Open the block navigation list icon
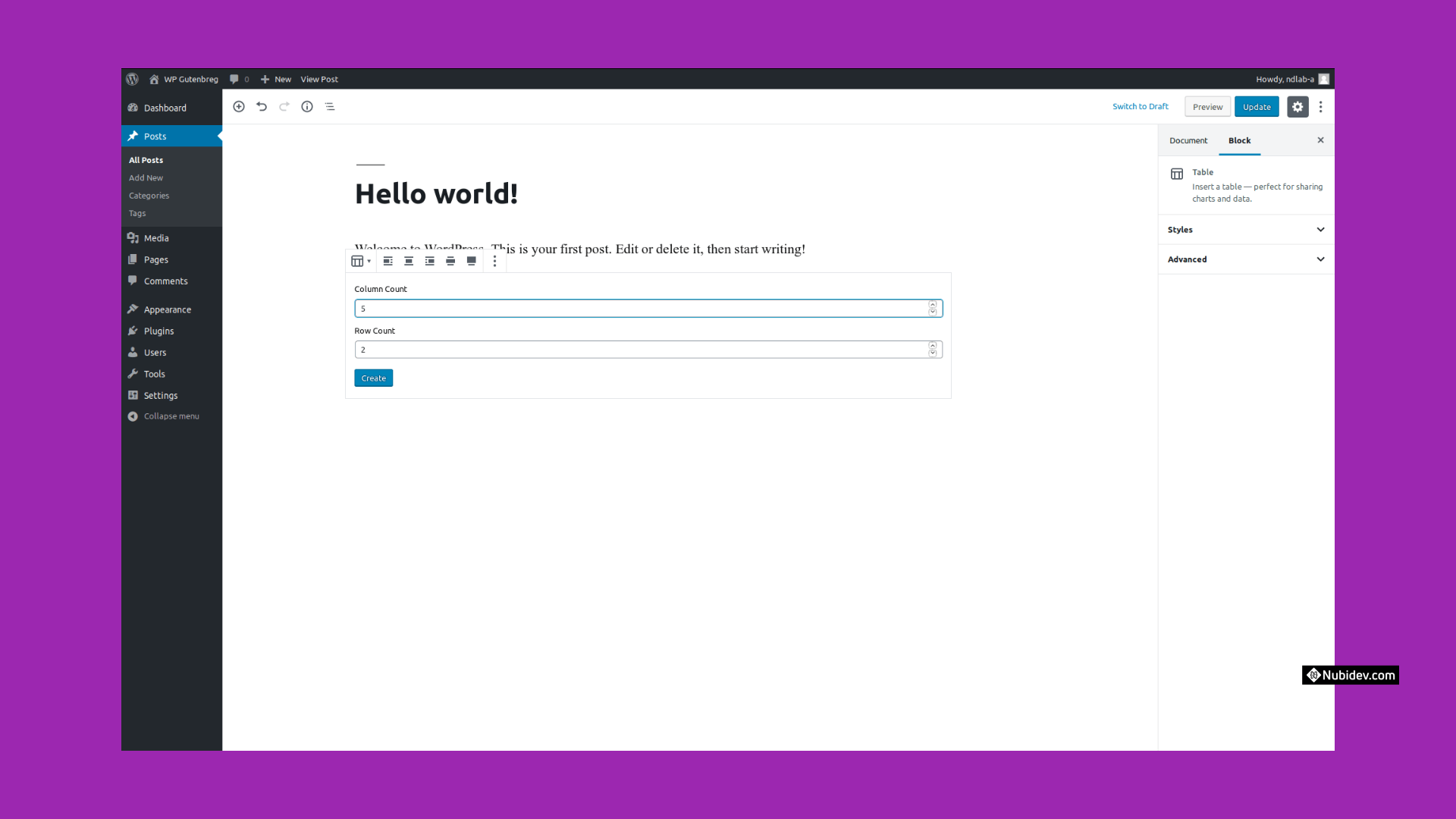The height and width of the screenshot is (819, 1456). pos(330,106)
